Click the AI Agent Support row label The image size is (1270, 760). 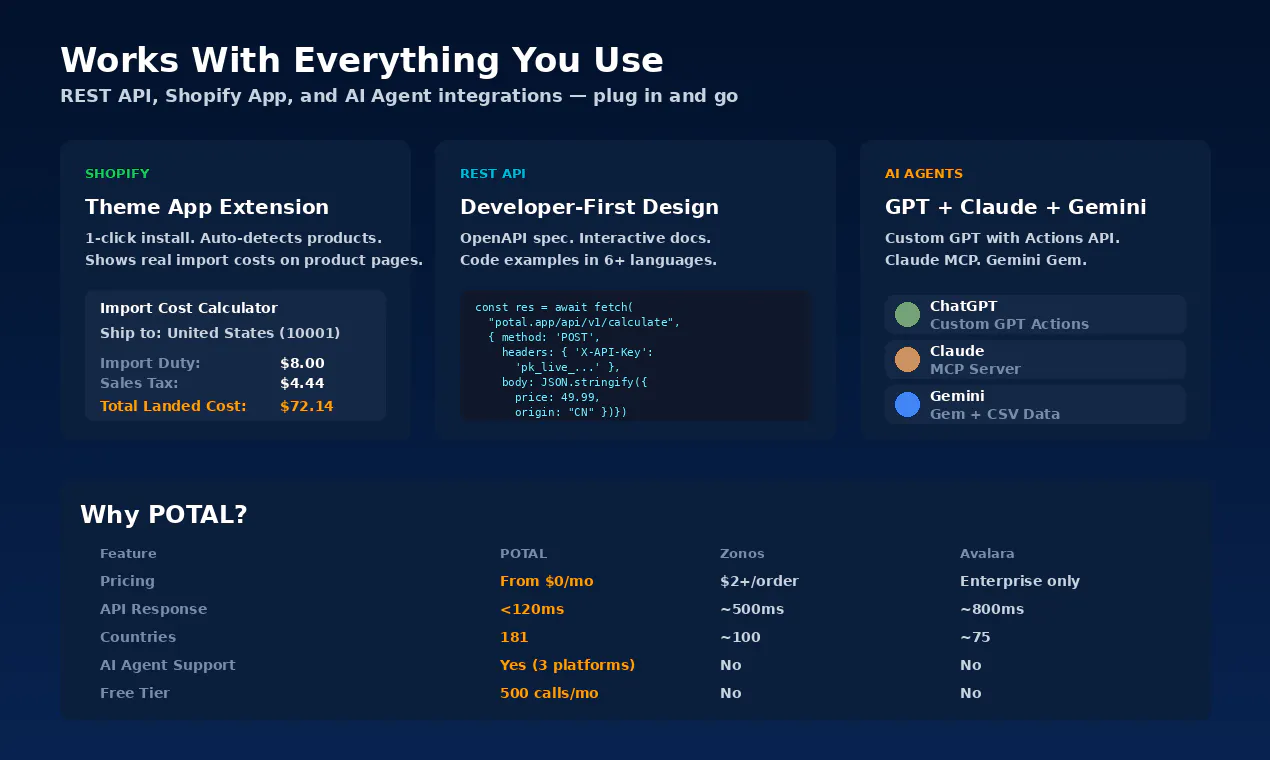coord(168,665)
